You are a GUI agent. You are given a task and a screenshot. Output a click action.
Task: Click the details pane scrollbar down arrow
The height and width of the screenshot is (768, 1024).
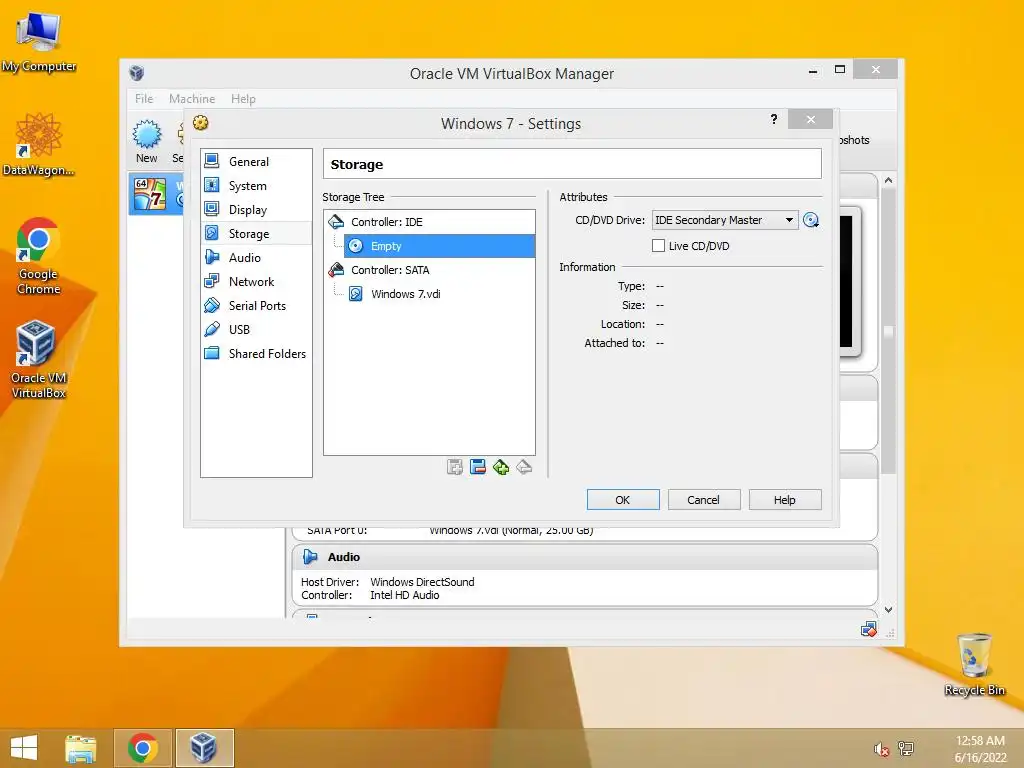tap(888, 609)
